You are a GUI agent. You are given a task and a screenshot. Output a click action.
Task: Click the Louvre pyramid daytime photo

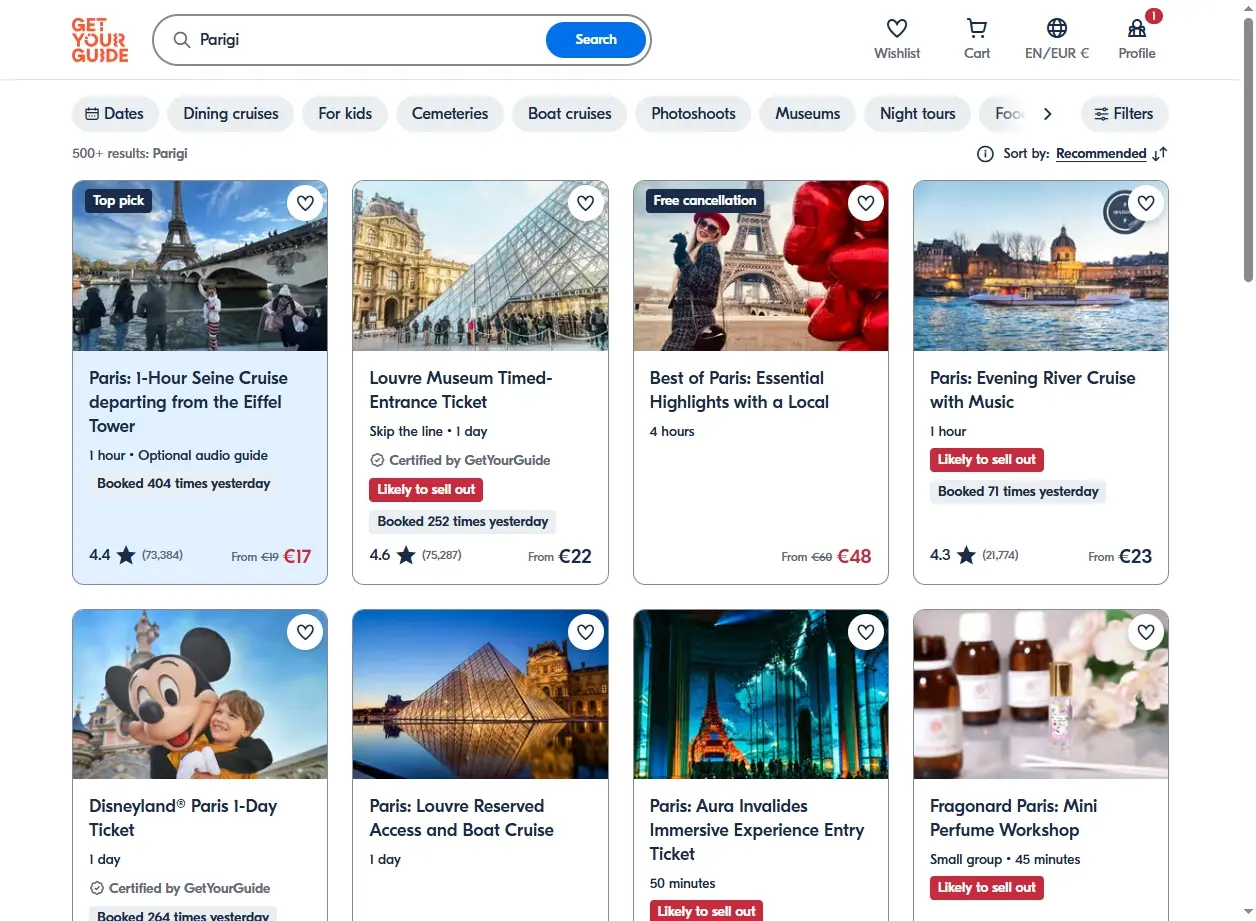pyautogui.click(x=480, y=266)
